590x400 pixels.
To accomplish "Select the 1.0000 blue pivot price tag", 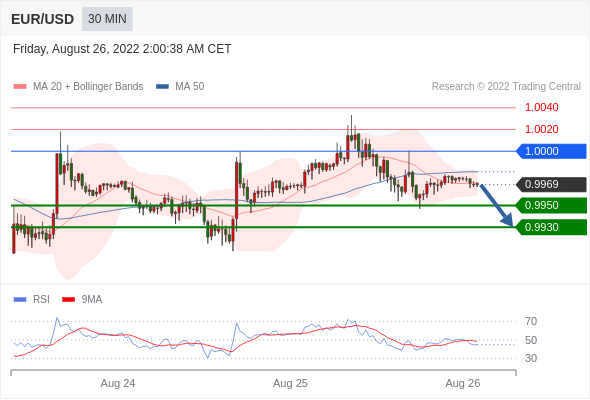I will click(551, 151).
